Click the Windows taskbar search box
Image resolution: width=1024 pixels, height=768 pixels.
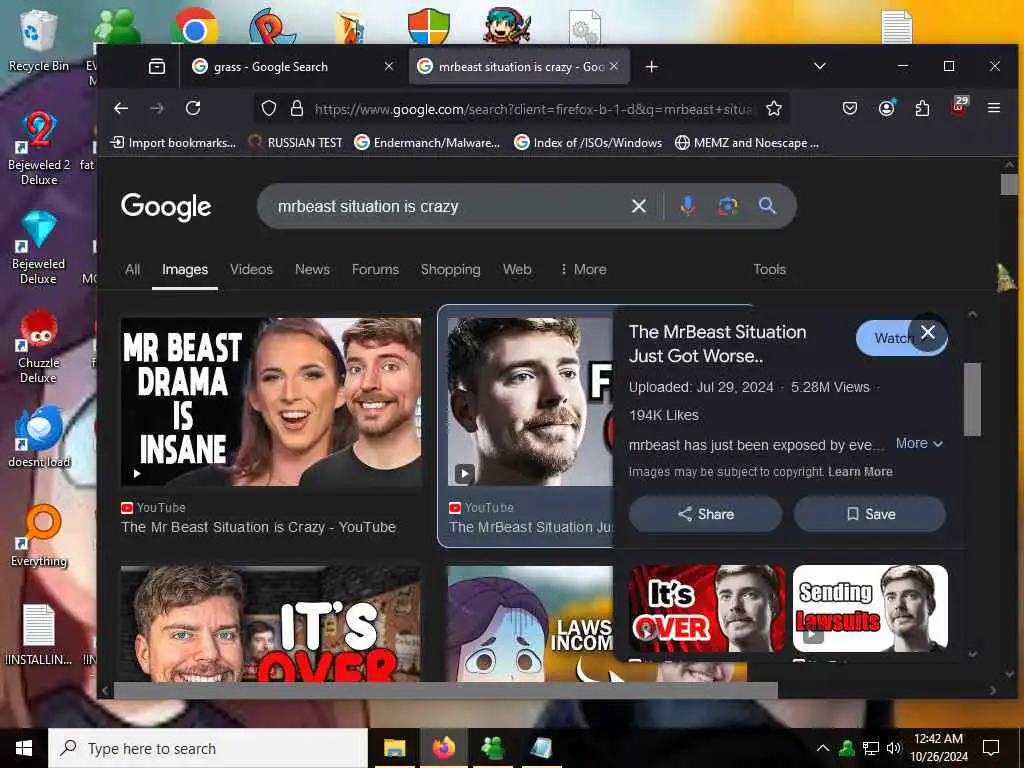point(208,748)
